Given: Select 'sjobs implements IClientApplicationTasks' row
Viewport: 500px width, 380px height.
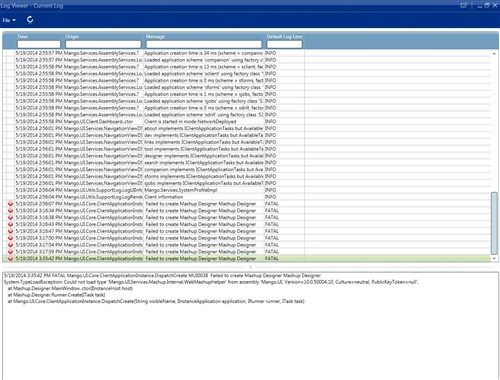Looking at the screenshot, I should (247, 183).
